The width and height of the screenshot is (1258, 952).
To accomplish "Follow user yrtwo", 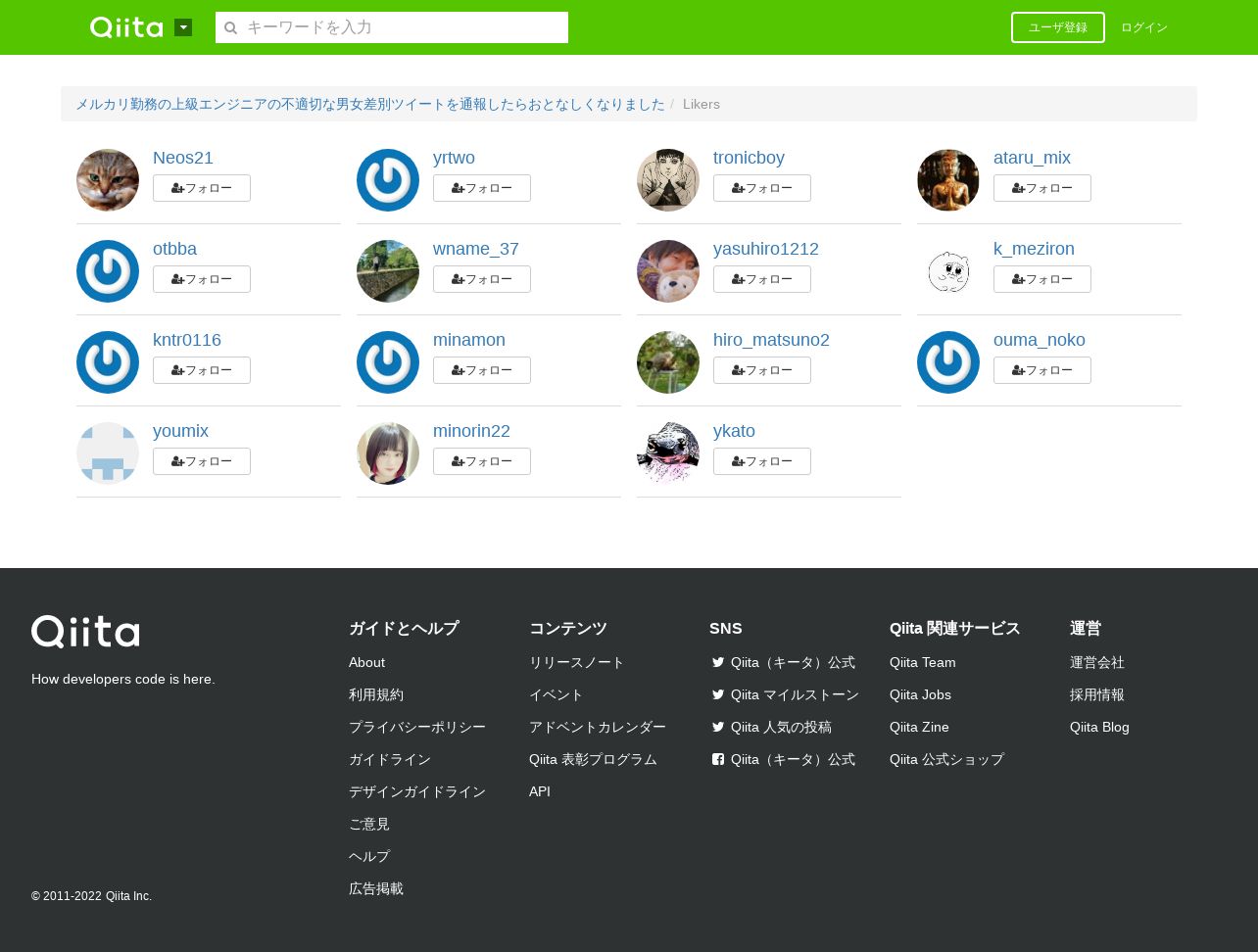I will [482, 188].
